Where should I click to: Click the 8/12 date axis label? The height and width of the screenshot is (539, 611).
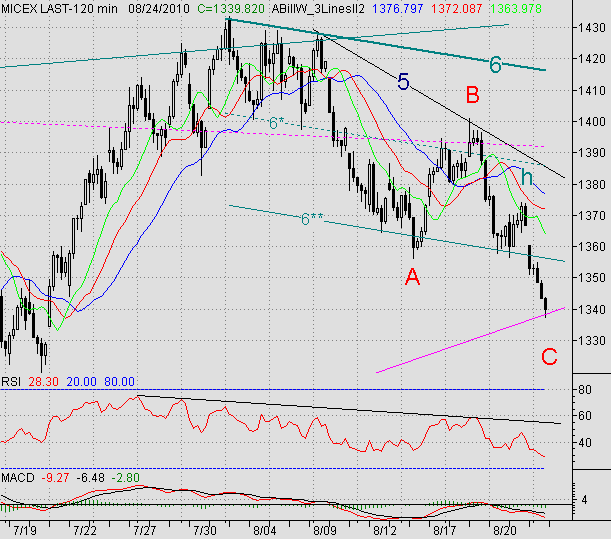click(x=385, y=530)
